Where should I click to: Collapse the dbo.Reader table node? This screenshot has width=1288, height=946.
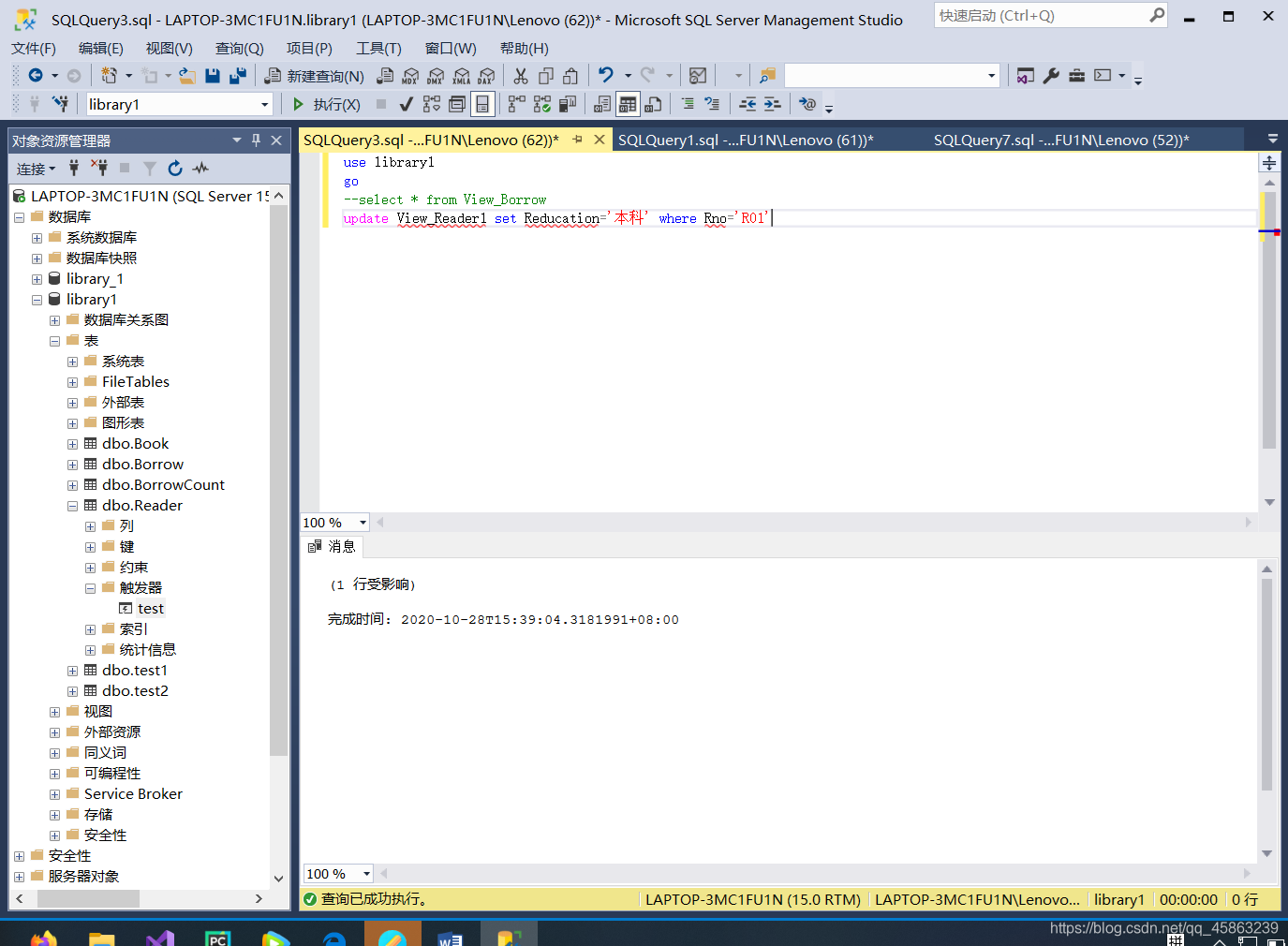[72, 506]
